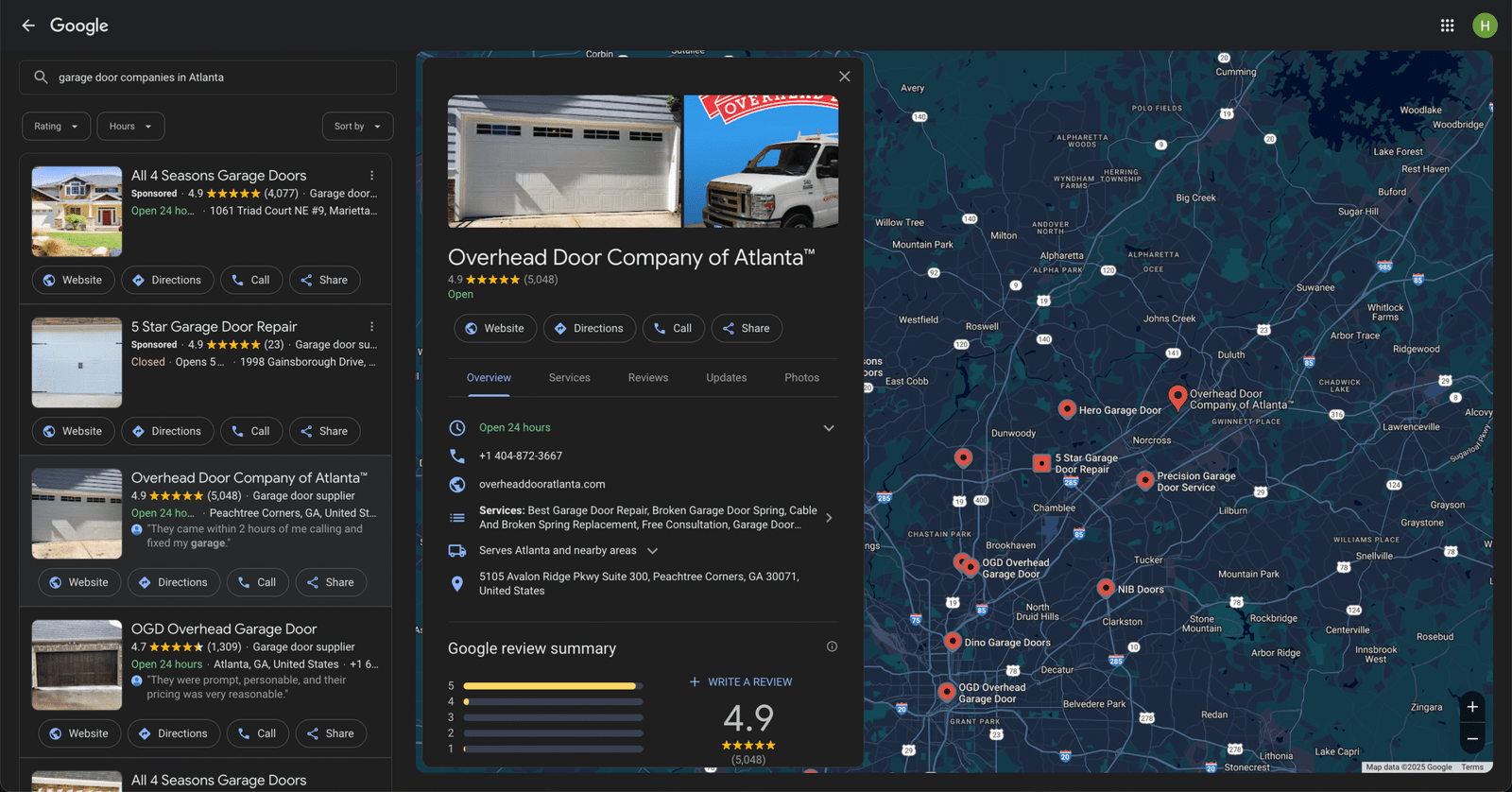Expand the Services list arrow
Screen dimensions: 1512x792
[x=829, y=518]
